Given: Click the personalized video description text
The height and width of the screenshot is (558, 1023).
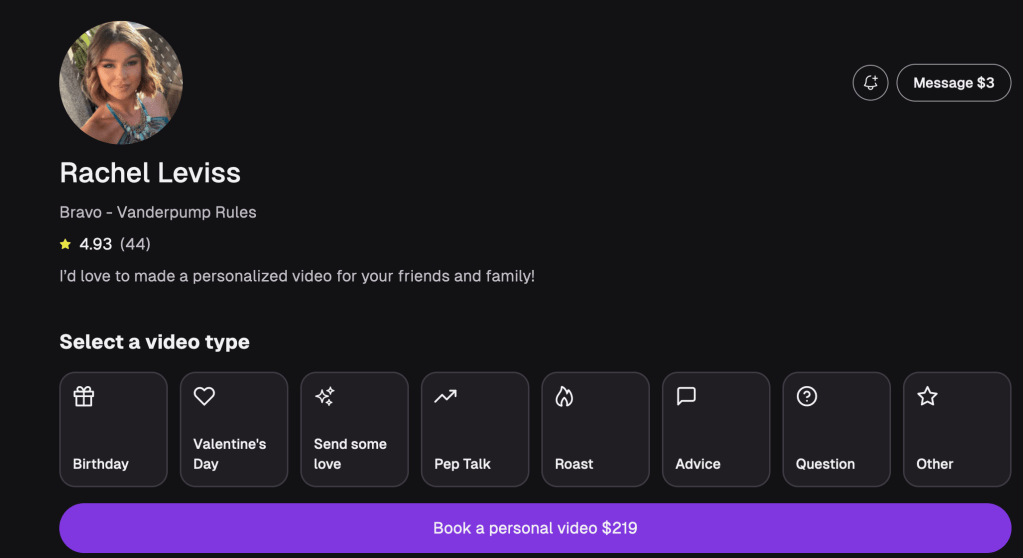Looking at the screenshot, I should [x=297, y=276].
